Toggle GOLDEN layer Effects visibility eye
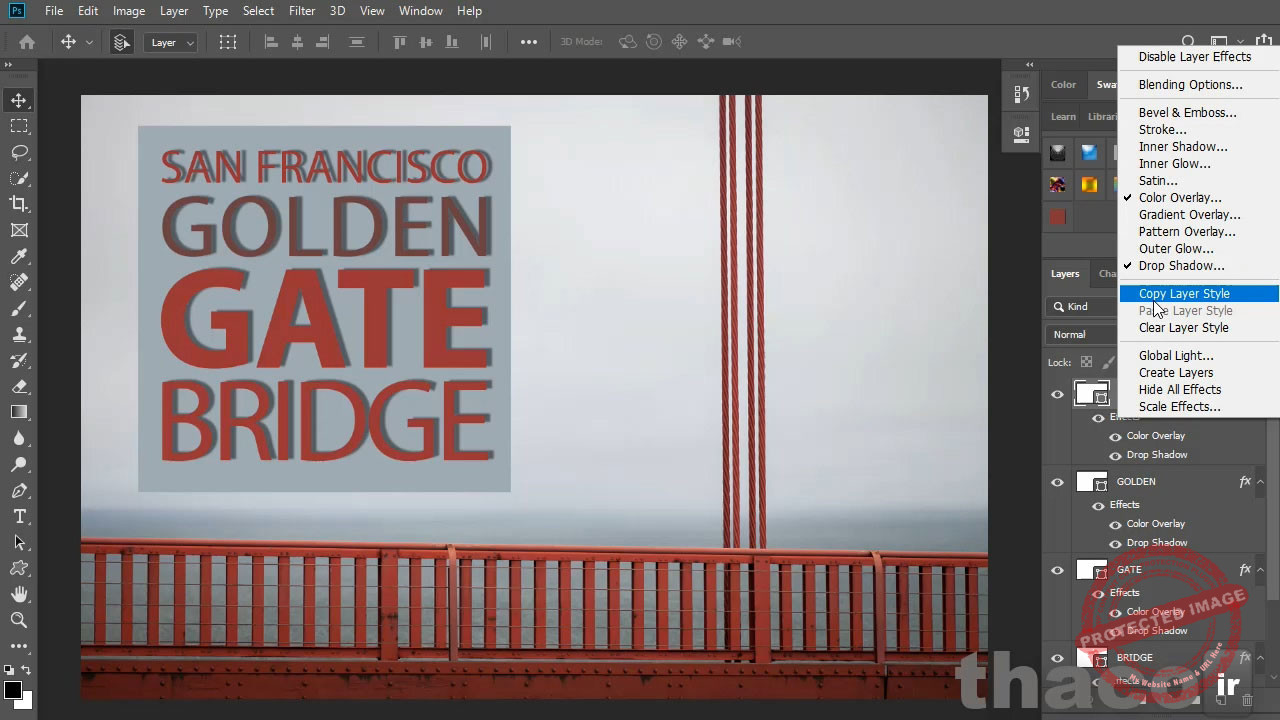 [1098, 505]
